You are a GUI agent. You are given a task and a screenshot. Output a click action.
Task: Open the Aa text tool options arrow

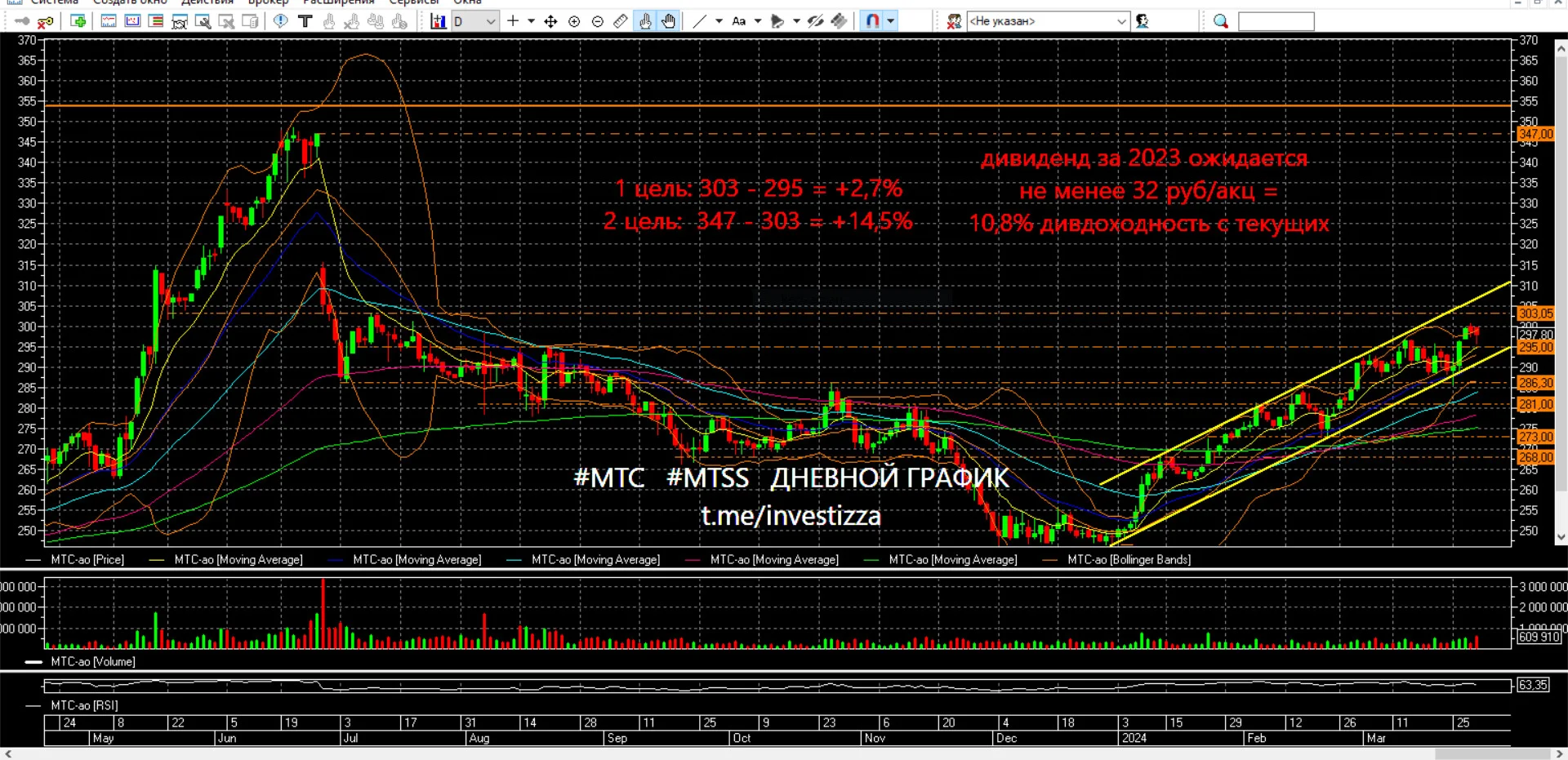(x=758, y=21)
